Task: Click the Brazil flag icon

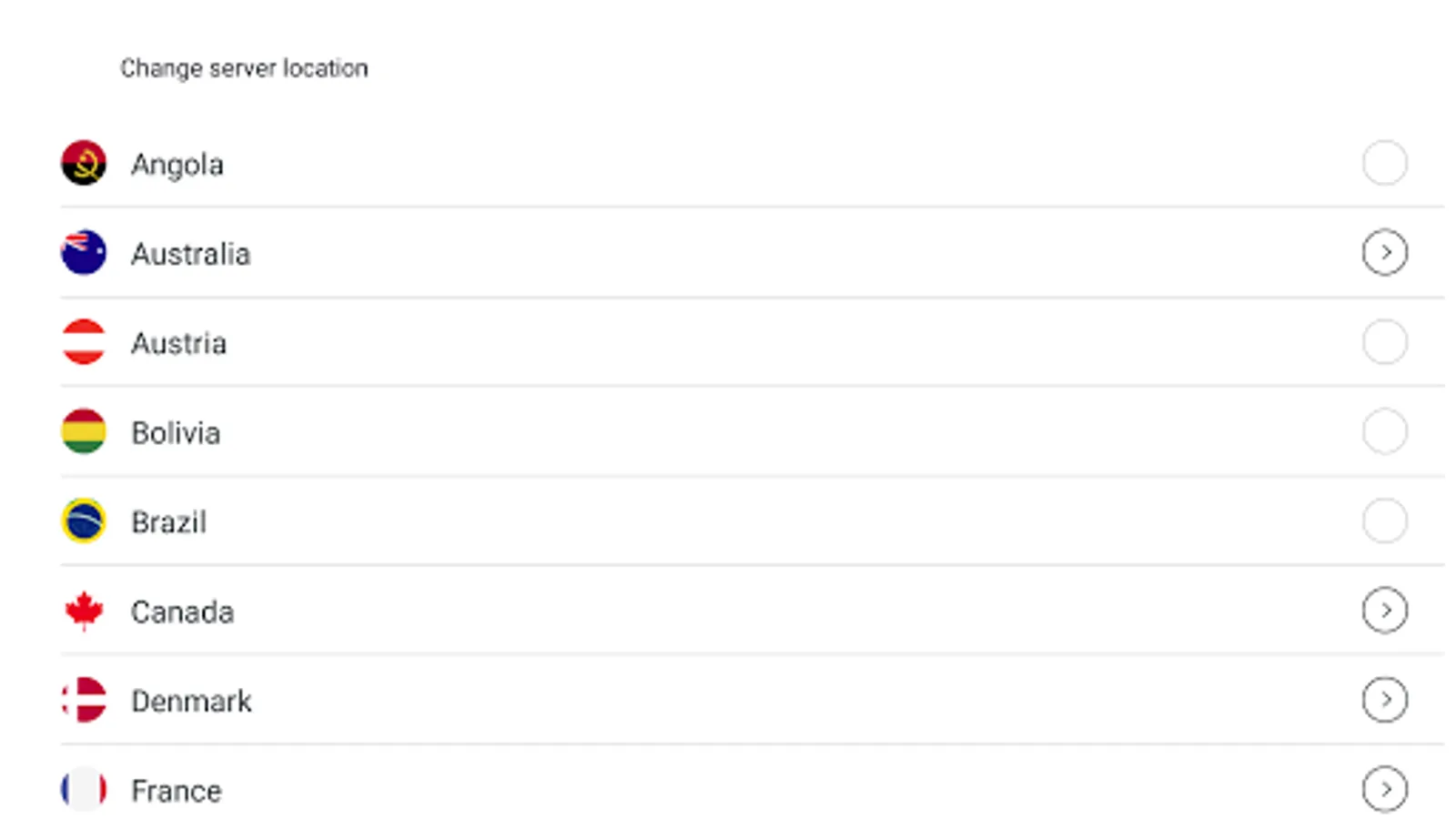Action: pos(84,521)
